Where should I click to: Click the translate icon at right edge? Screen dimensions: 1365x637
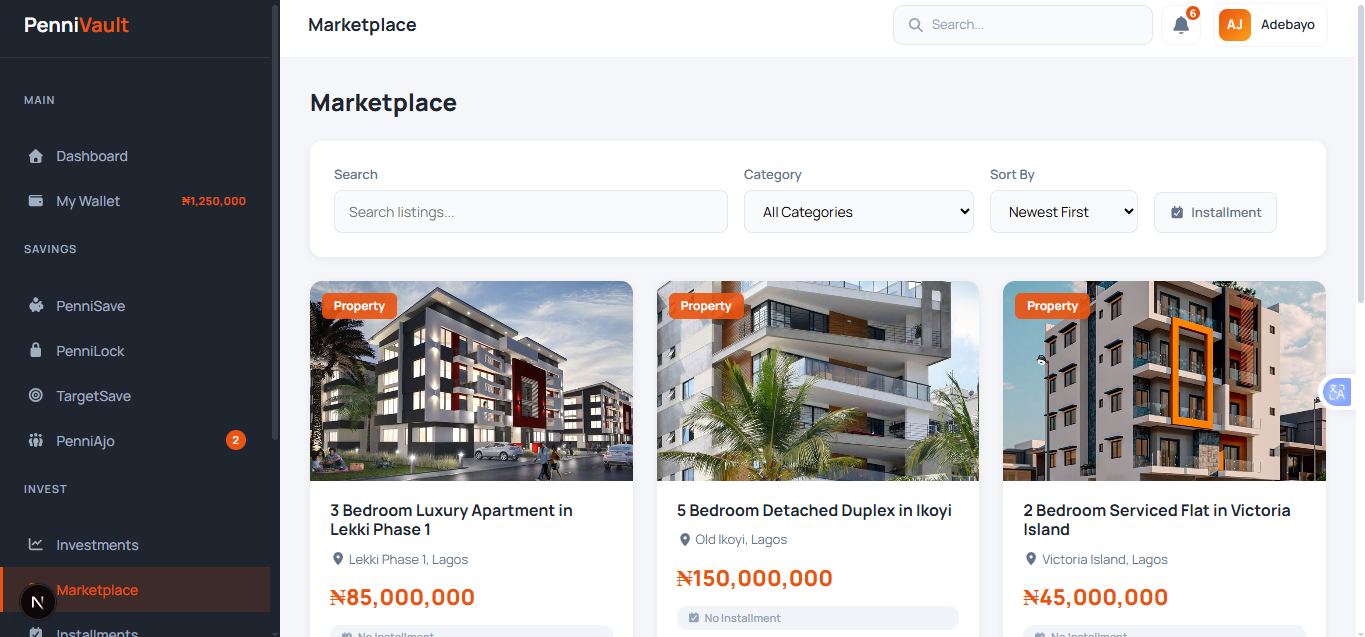[x=1337, y=392]
